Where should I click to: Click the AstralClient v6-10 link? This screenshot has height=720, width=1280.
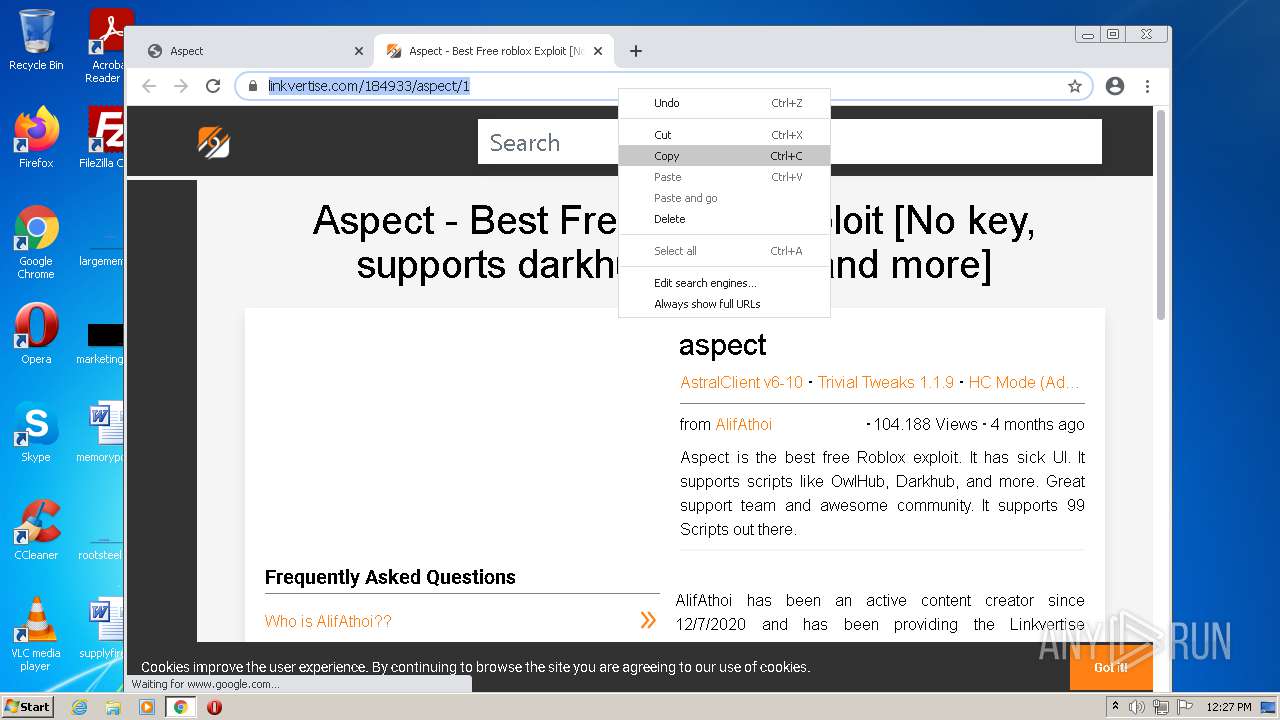tap(741, 382)
